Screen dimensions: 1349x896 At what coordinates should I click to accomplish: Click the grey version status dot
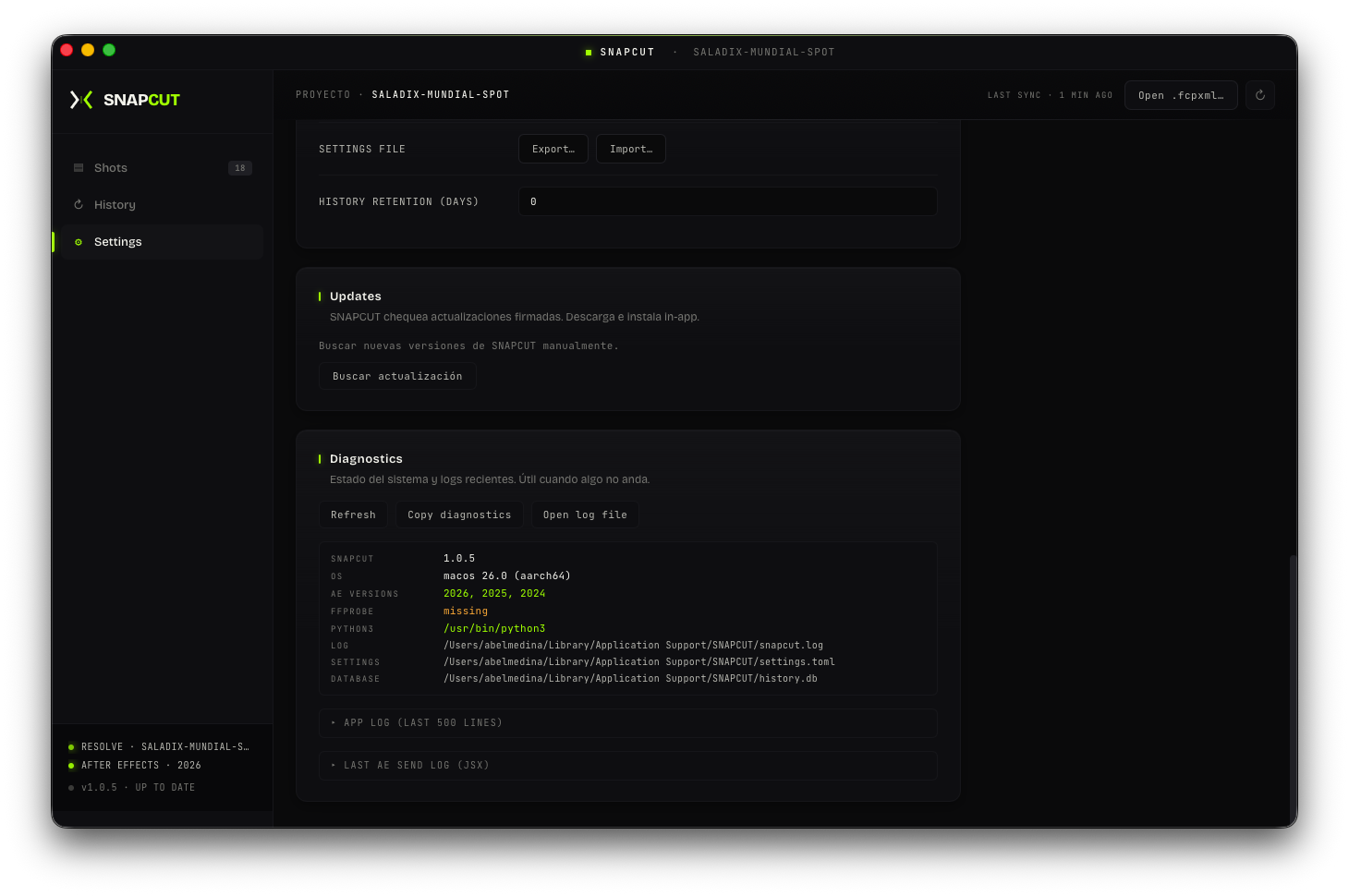(71, 788)
